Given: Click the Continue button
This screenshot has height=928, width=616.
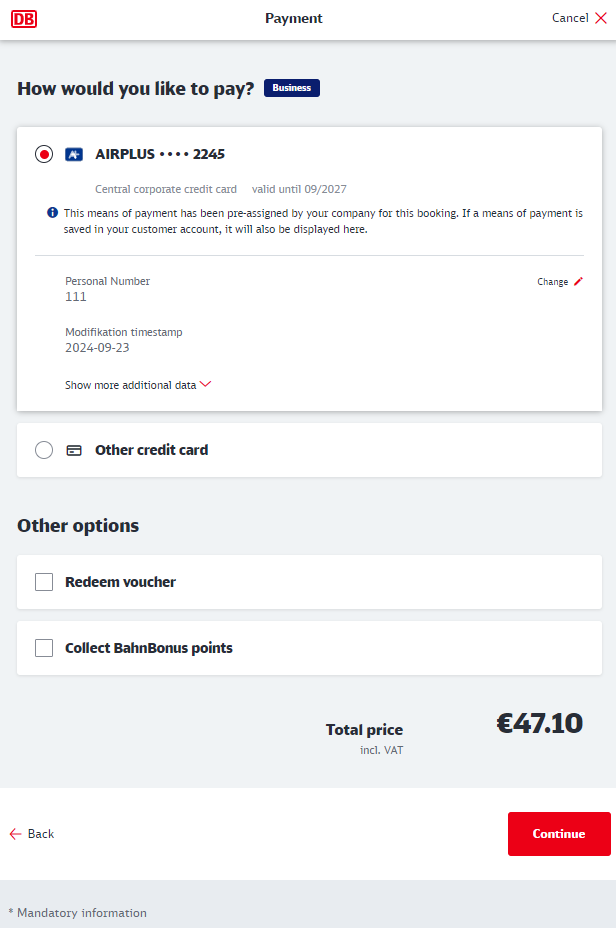Looking at the screenshot, I should point(559,834).
